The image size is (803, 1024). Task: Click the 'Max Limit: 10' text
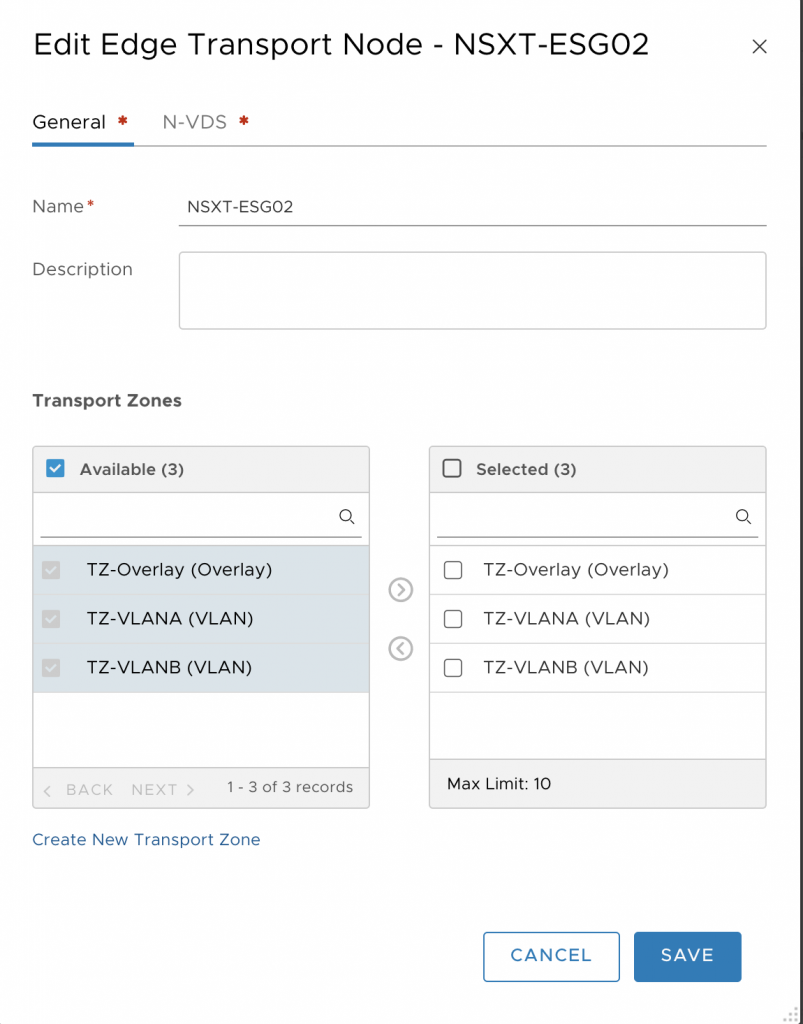tap(499, 783)
